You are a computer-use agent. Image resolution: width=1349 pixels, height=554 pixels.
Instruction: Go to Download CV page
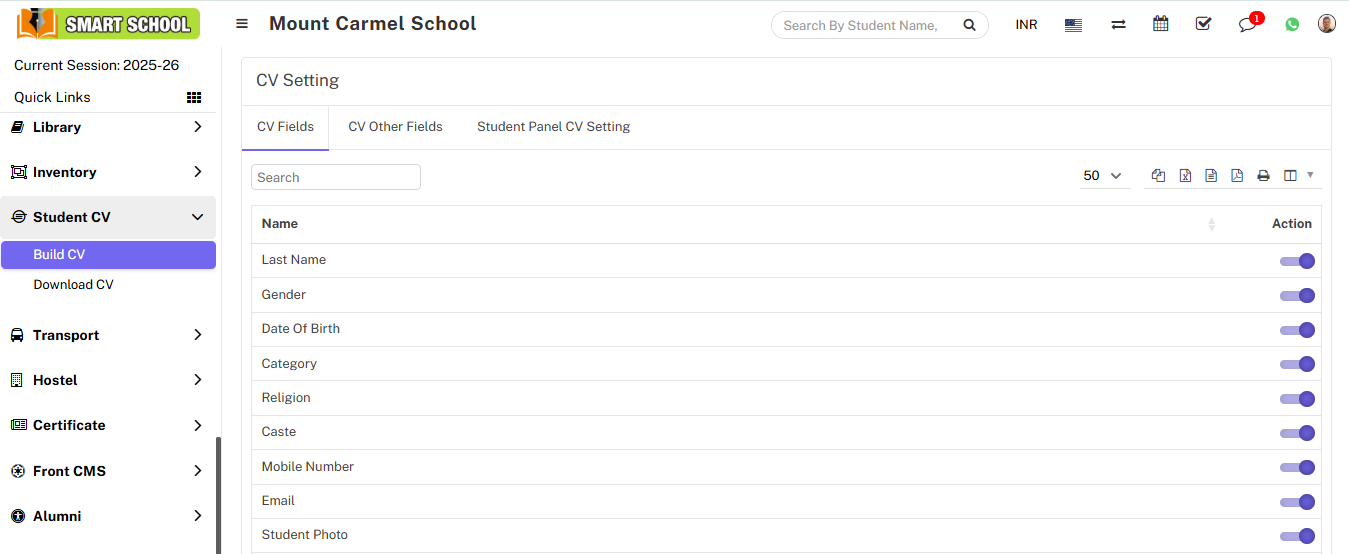(x=73, y=285)
